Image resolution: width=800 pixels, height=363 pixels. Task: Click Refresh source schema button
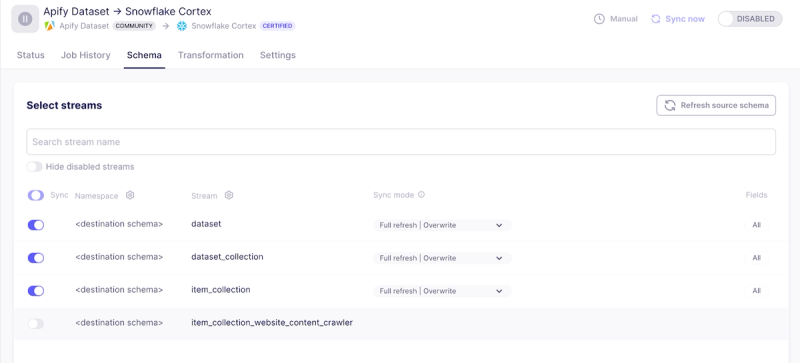tap(716, 105)
